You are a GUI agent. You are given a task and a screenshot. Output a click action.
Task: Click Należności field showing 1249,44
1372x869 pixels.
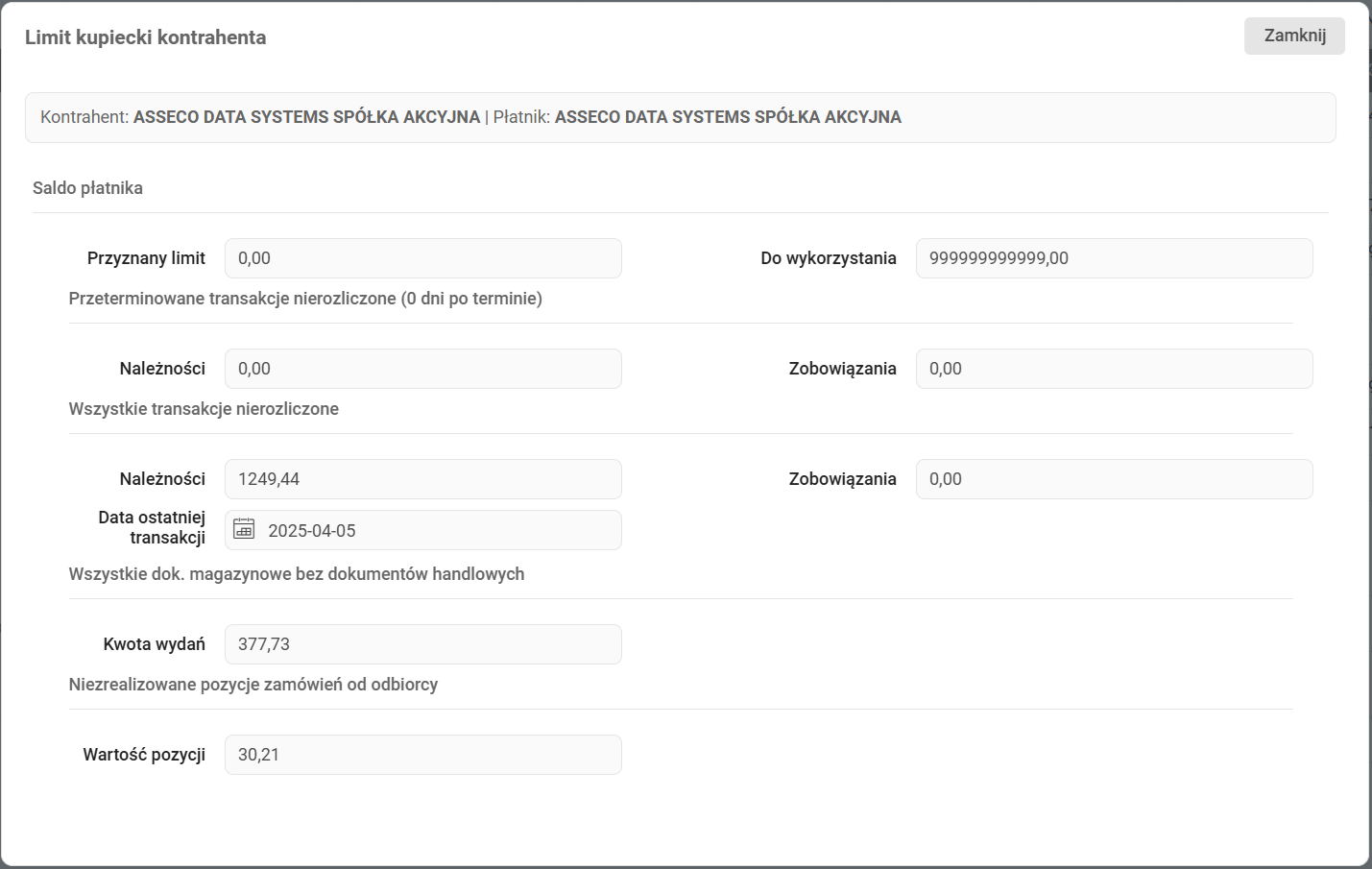coord(422,479)
